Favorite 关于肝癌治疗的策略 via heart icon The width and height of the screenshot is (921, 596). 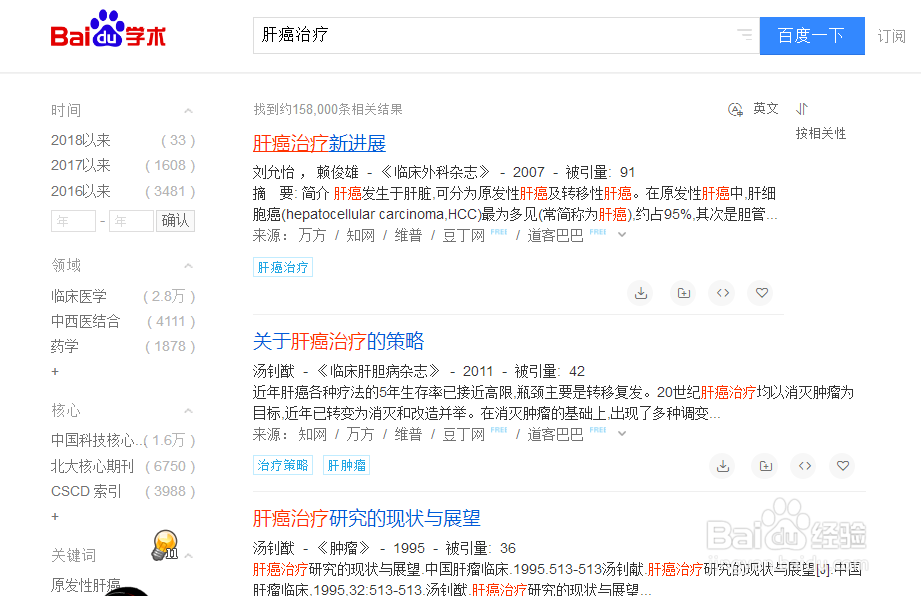843,466
